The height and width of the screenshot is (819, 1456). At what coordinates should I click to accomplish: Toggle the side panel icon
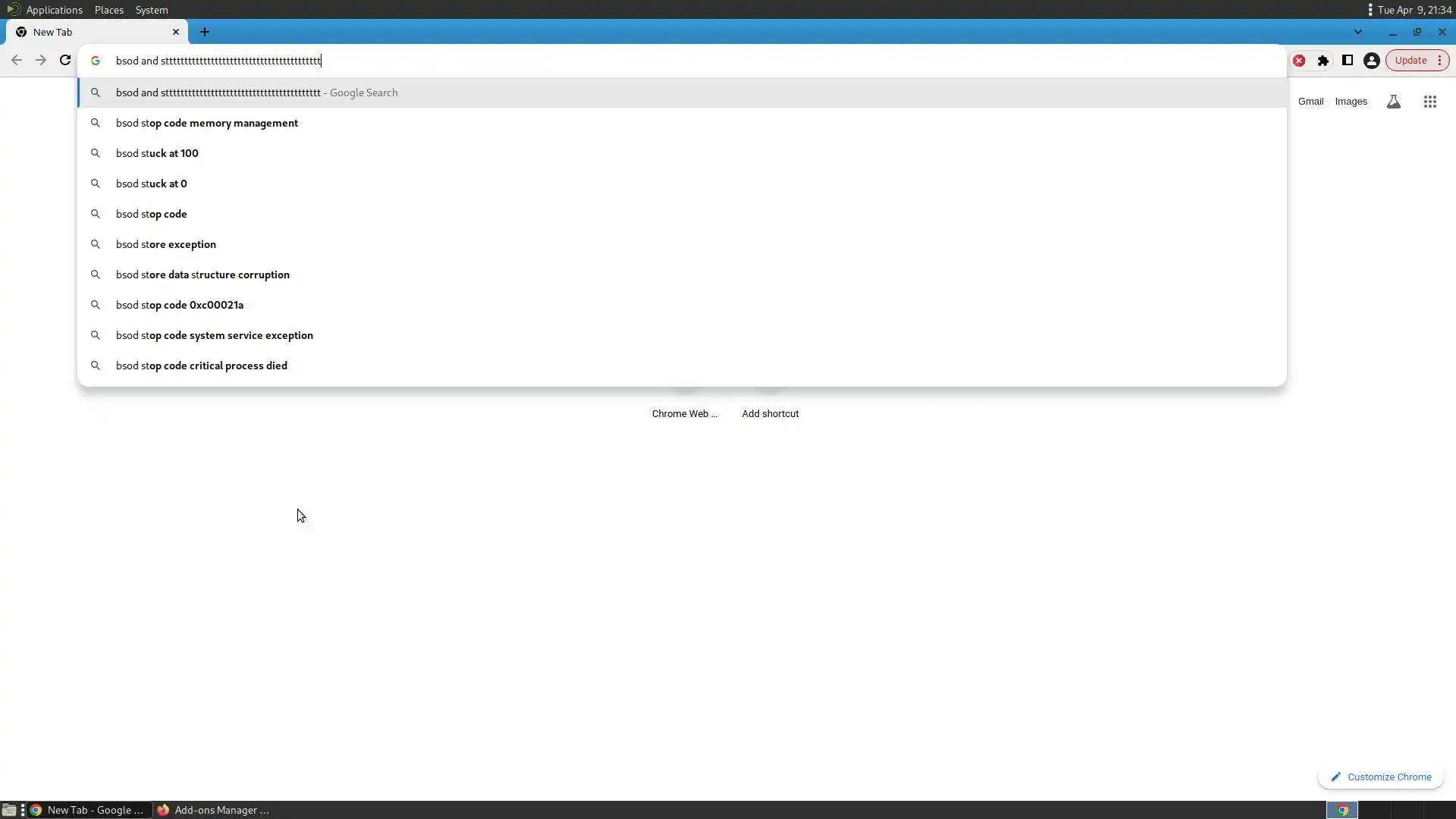coord(1348,61)
